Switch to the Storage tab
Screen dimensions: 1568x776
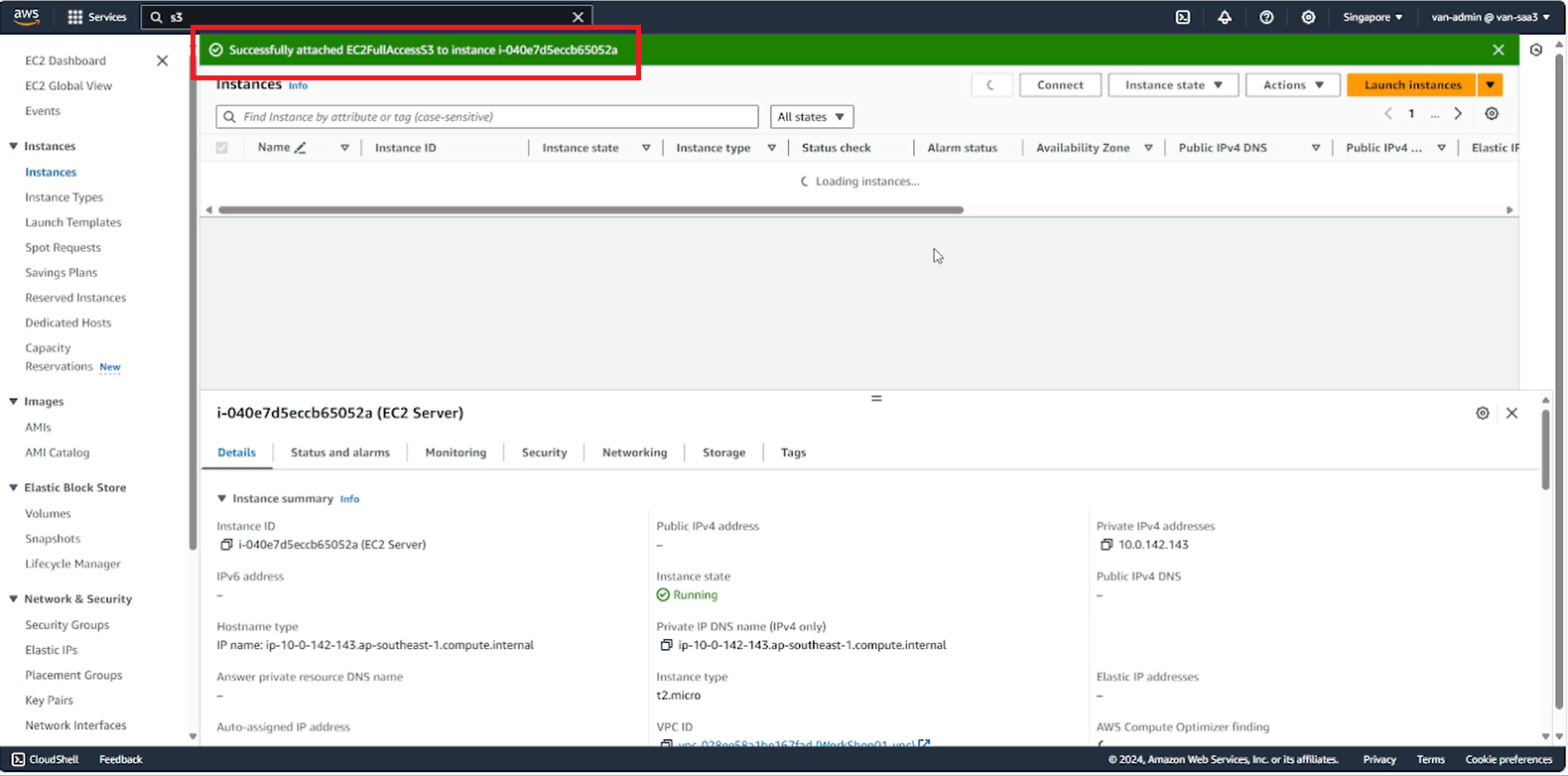pyautogui.click(x=723, y=453)
